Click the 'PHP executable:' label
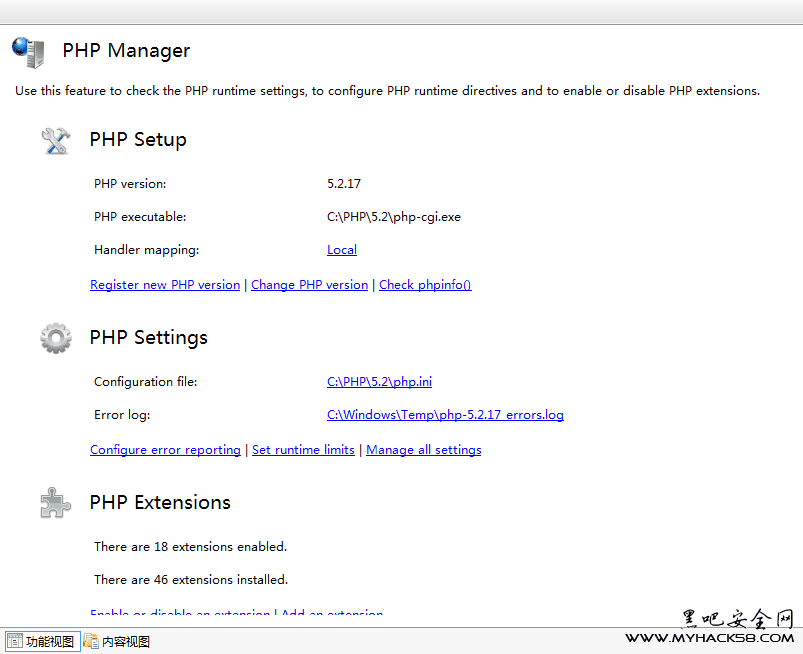 click(x=140, y=217)
